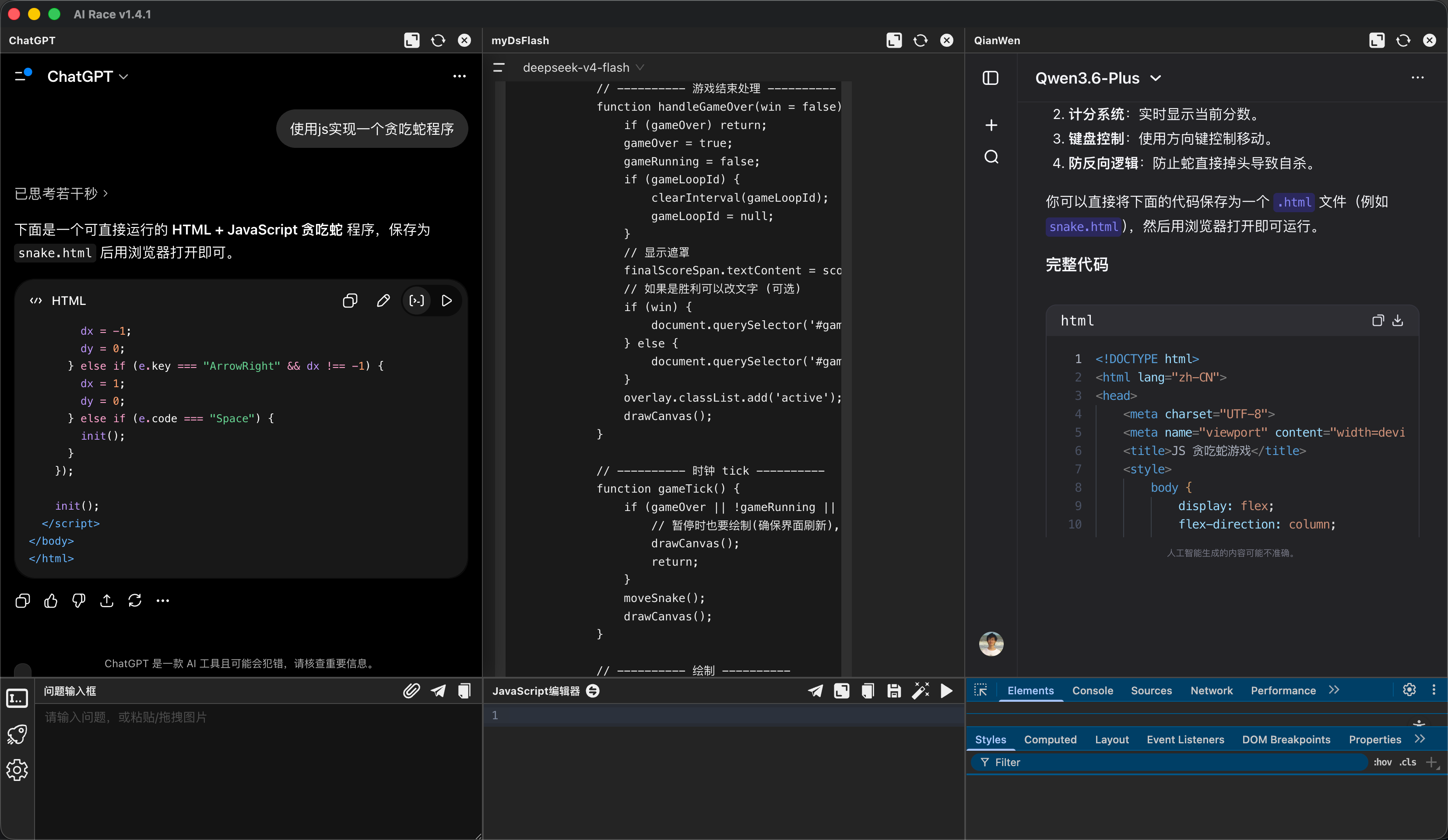This screenshot has width=1448, height=840.
Task: Refresh the myDsFlash panel
Action: pos(921,40)
